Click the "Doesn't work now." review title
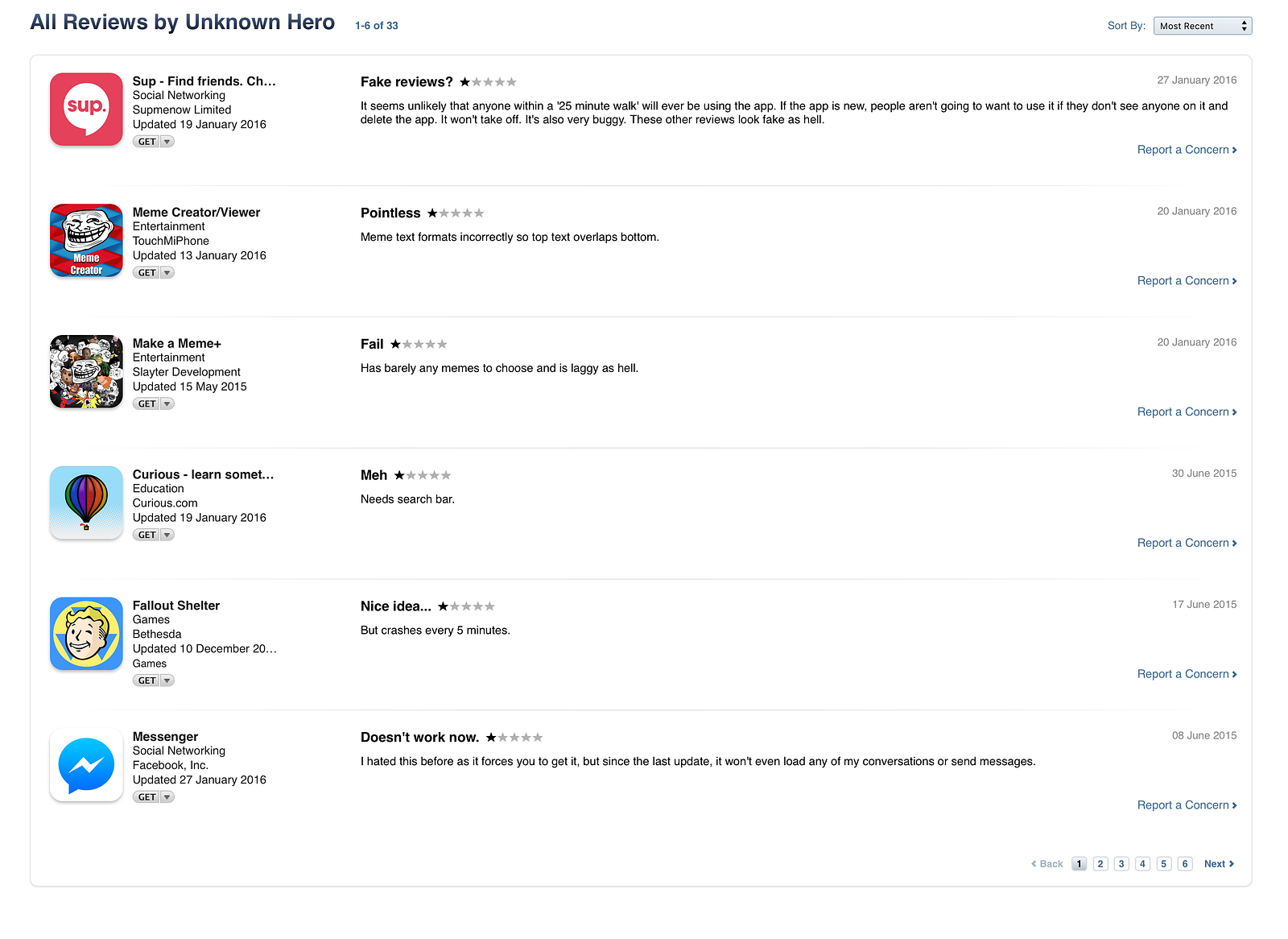Viewport: 1288px width, 939px height. tap(419, 738)
